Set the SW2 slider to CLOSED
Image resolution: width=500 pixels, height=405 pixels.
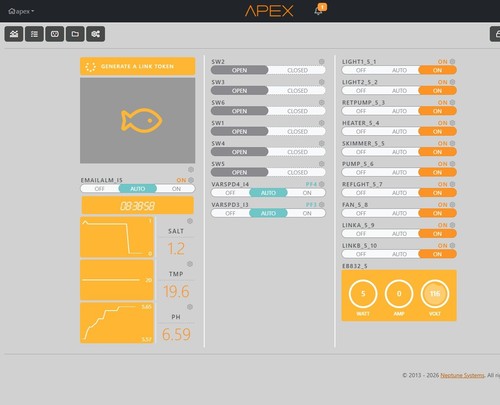(297, 70)
